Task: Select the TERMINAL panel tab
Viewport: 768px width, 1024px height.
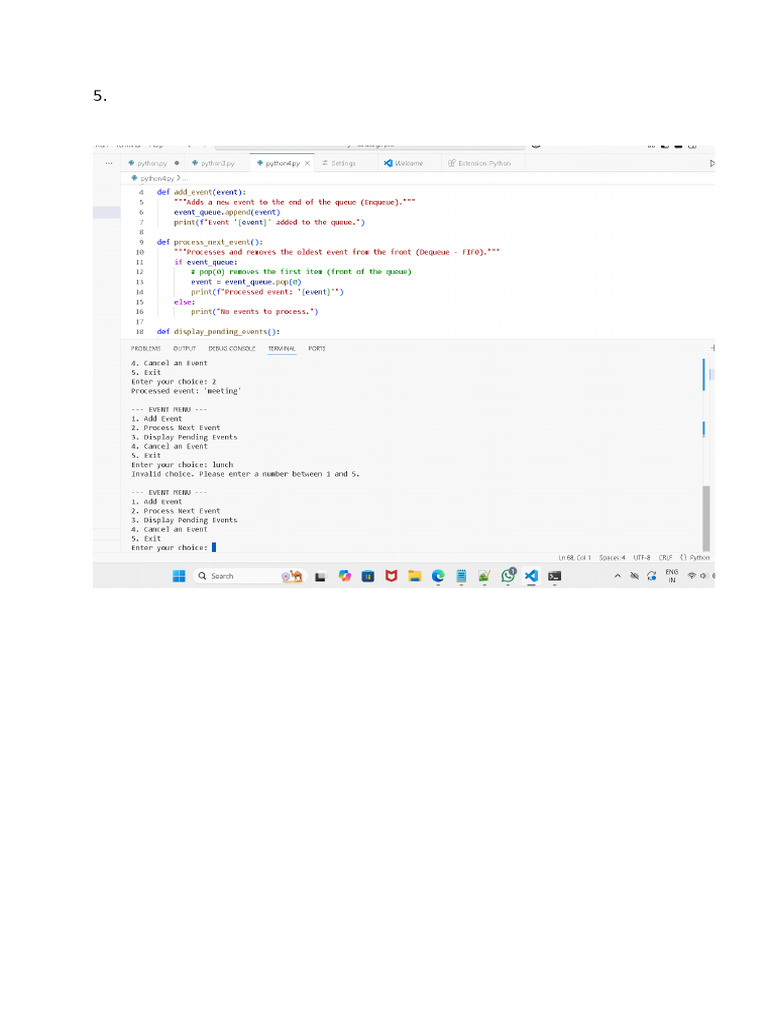Action: tap(281, 349)
